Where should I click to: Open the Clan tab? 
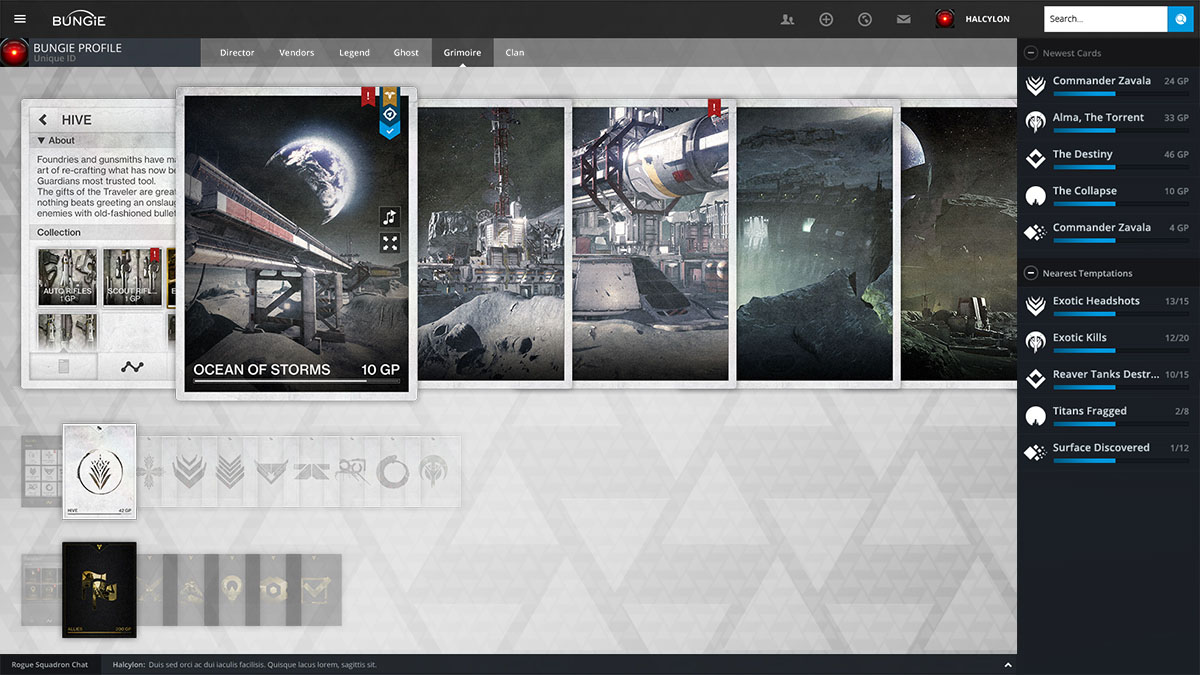pos(514,53)
